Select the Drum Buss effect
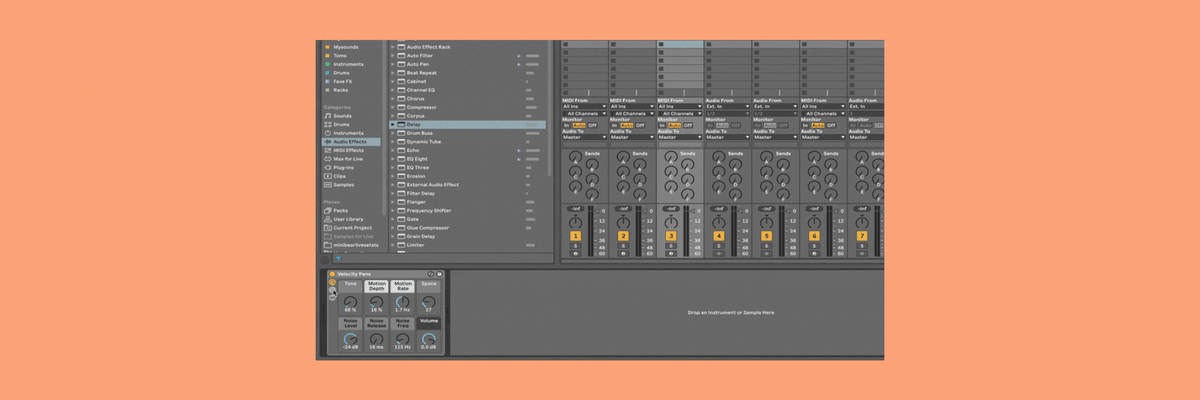Viewport: 1200px width, 400px height. point(420,133)
